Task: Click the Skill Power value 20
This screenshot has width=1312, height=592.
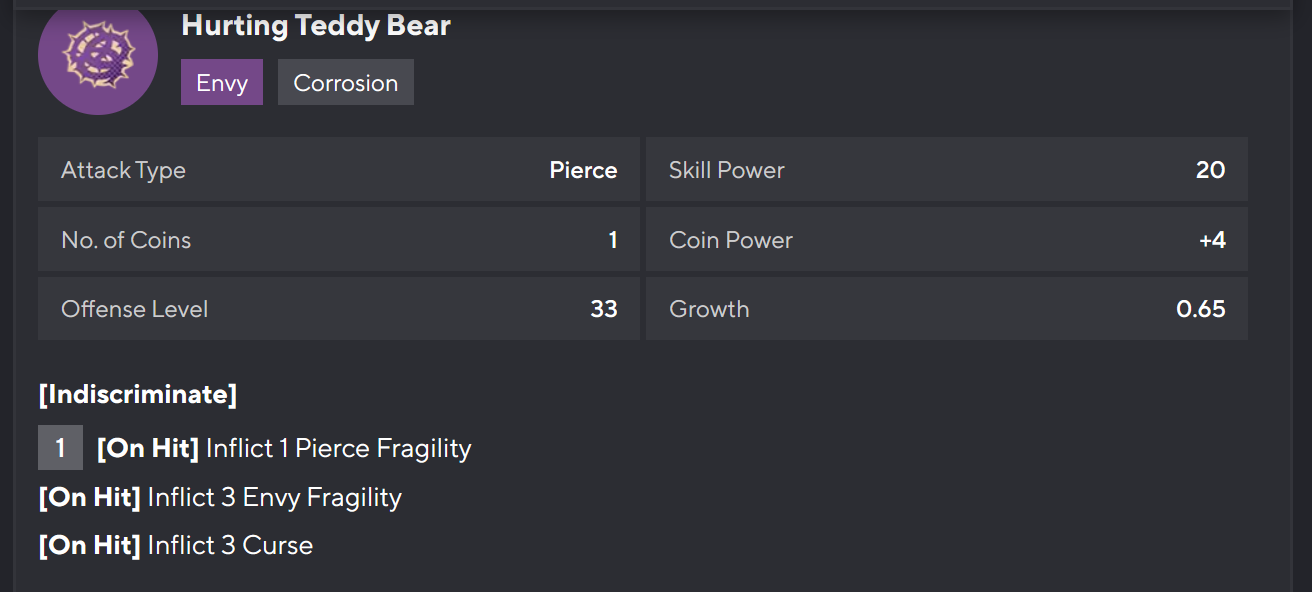Action: pyautogui.click(x=1210, y=170)
